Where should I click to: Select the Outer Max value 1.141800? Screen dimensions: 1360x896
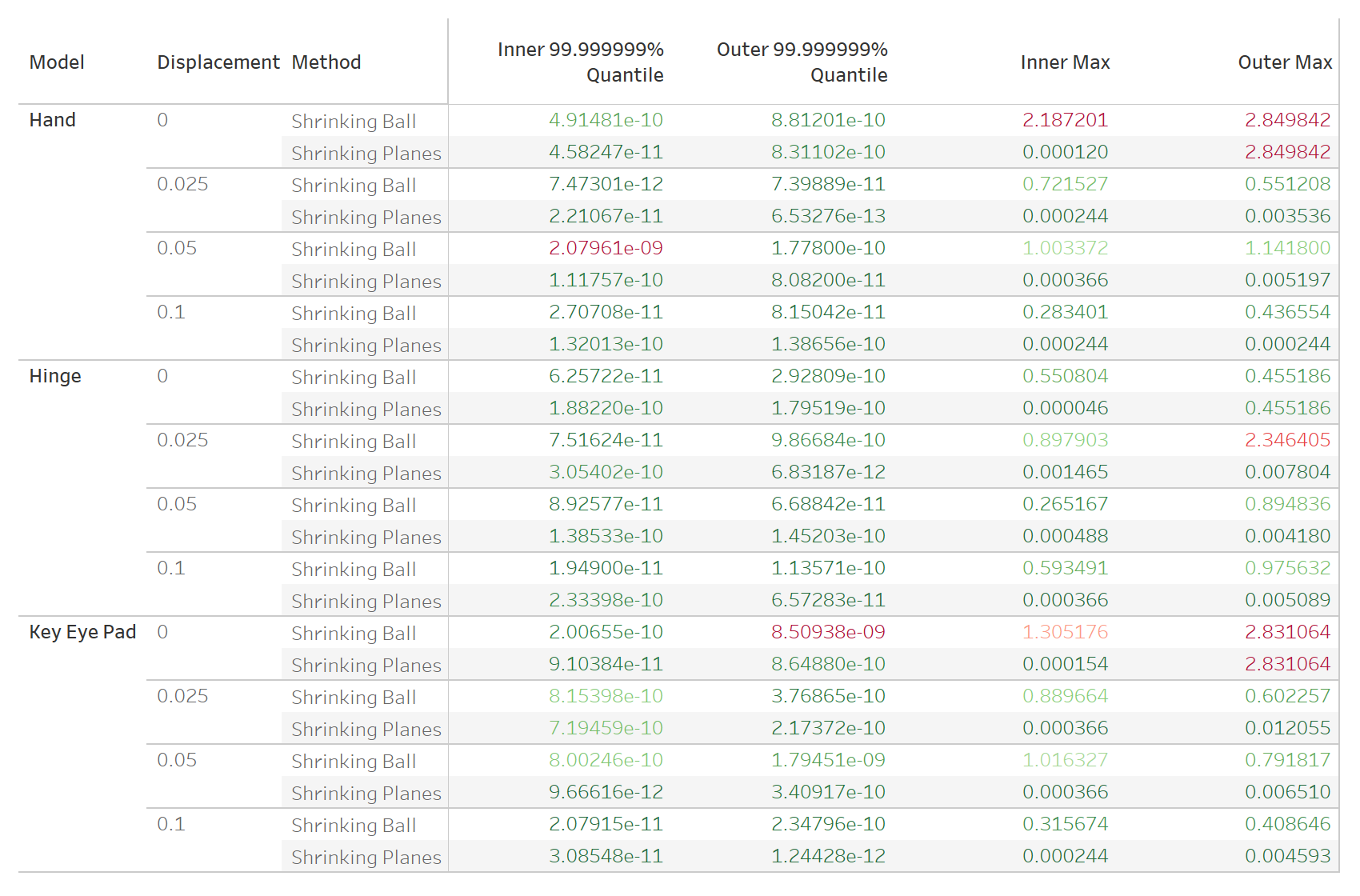point(1288,248)
